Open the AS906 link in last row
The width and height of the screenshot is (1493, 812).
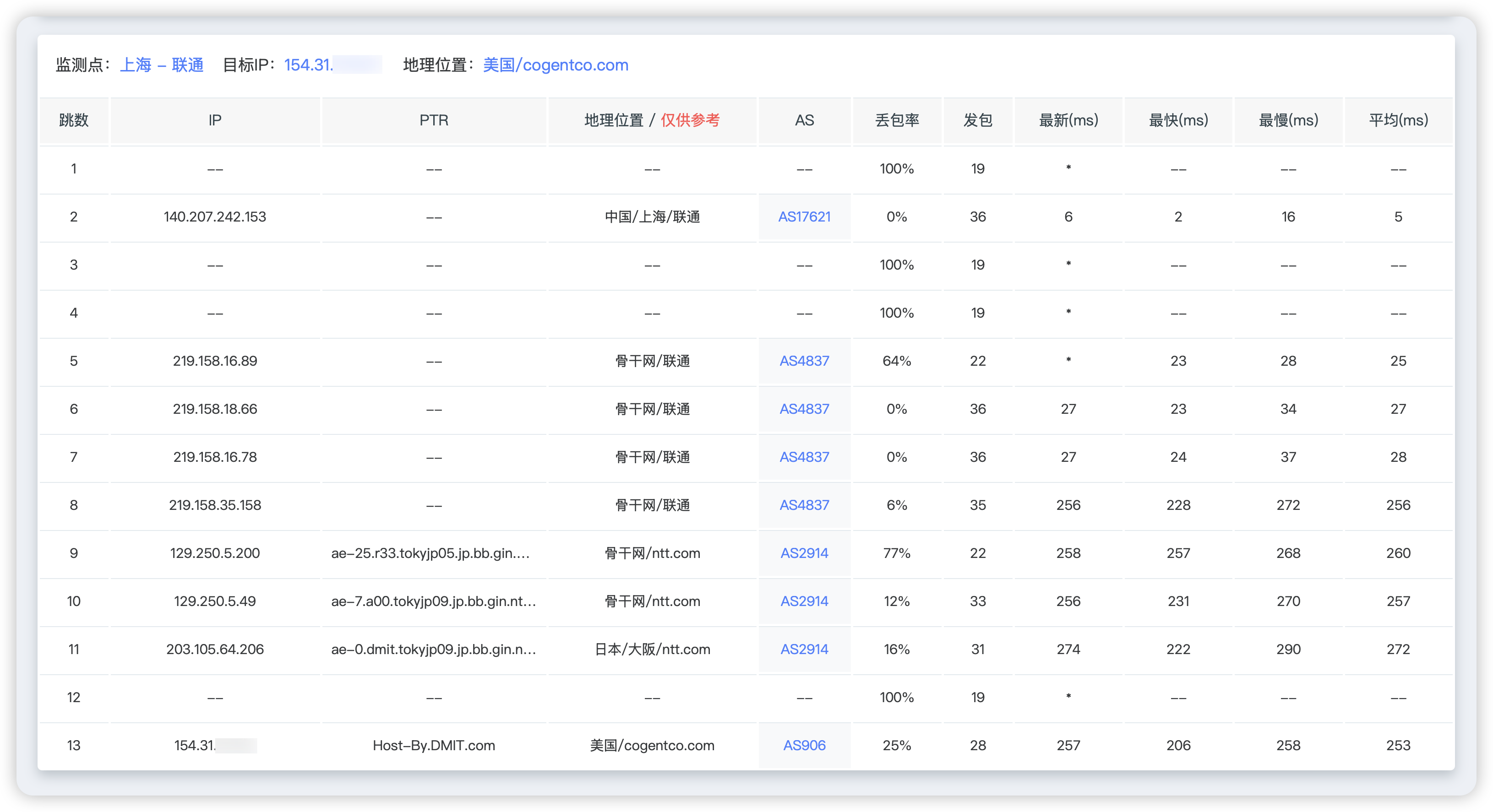tap(804, 745)
